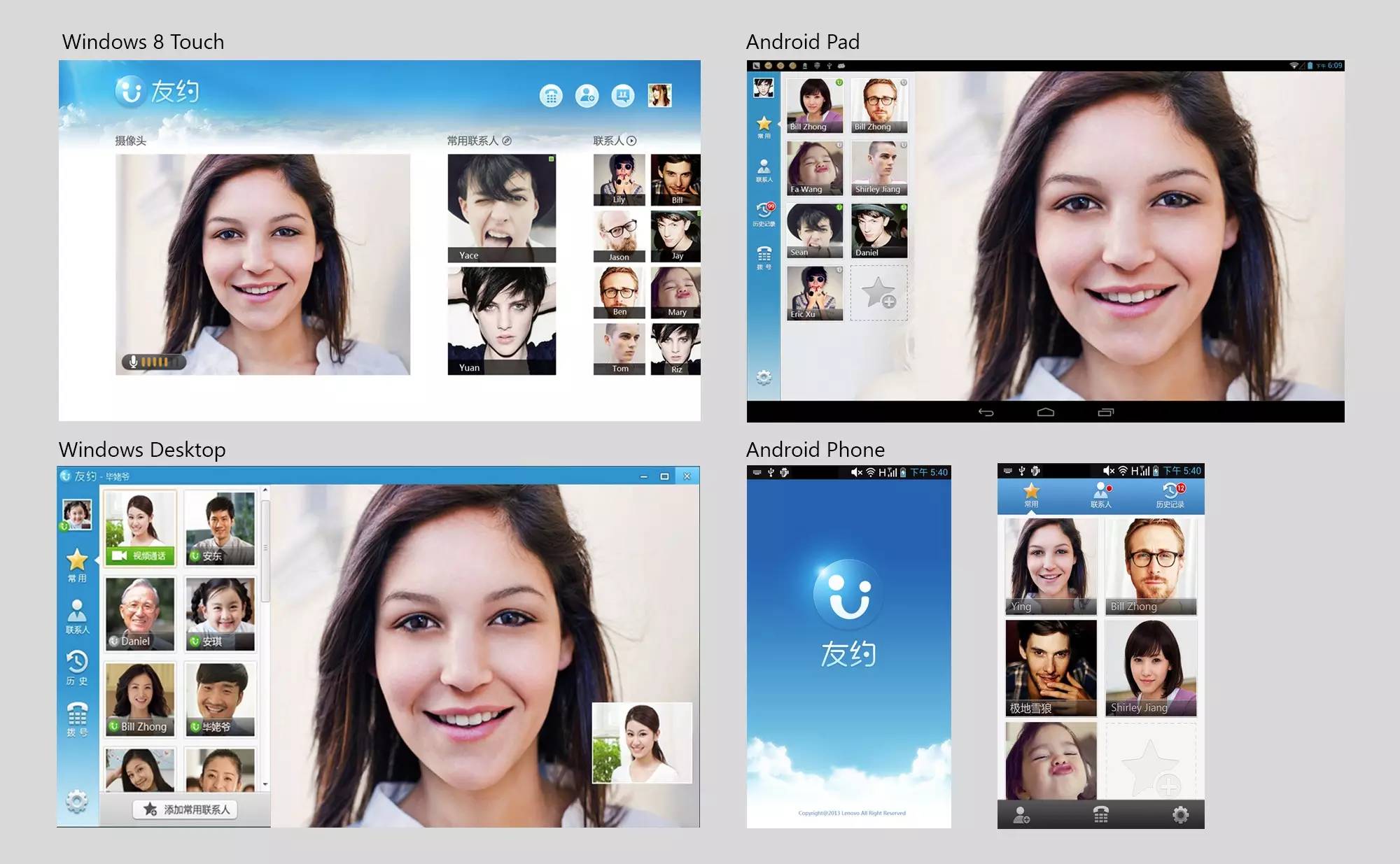Open the settings gear in the Windows Desktop sidebar

[77, 801]
